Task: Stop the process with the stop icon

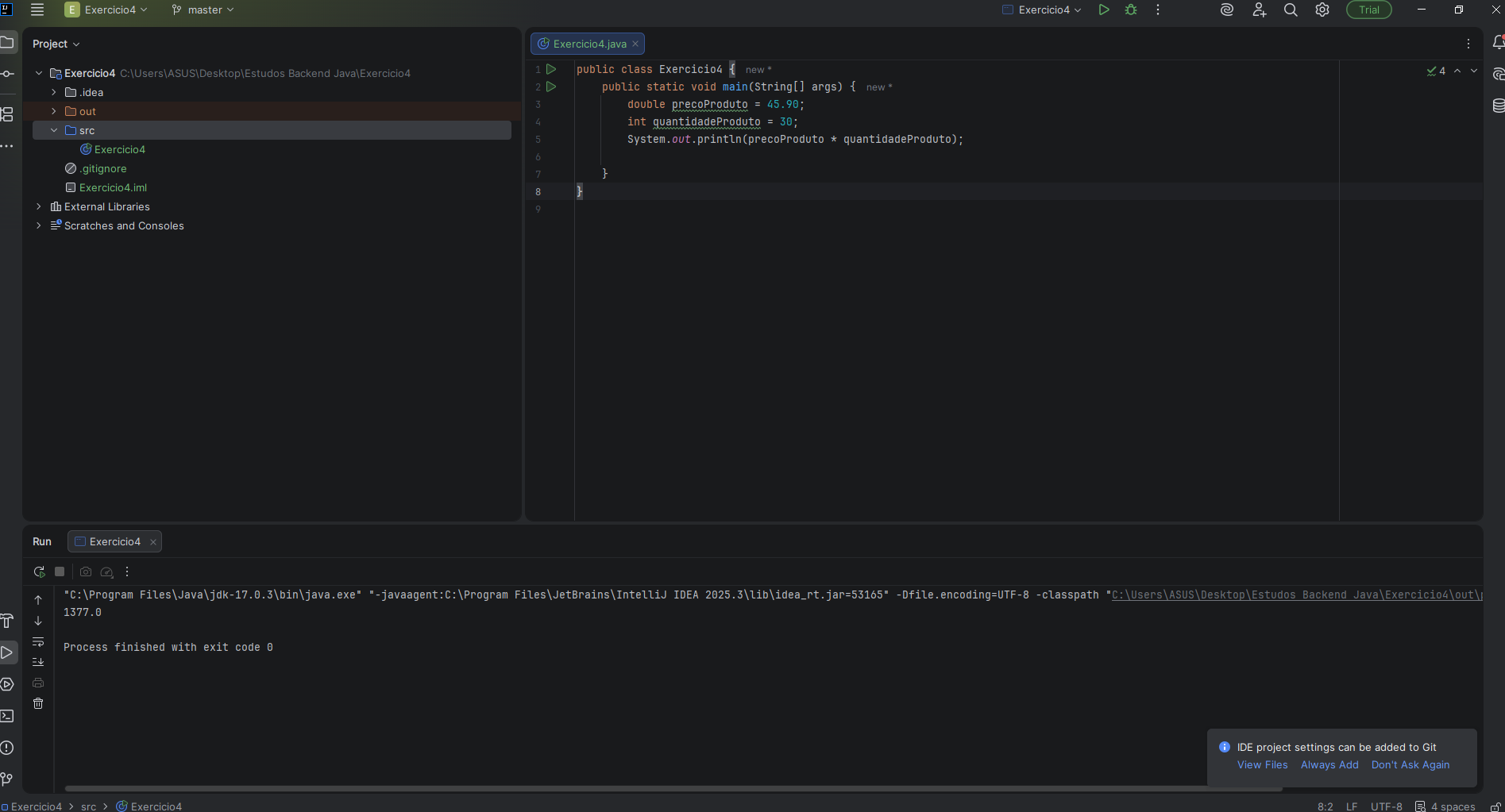Action: [x=60, y=571]
